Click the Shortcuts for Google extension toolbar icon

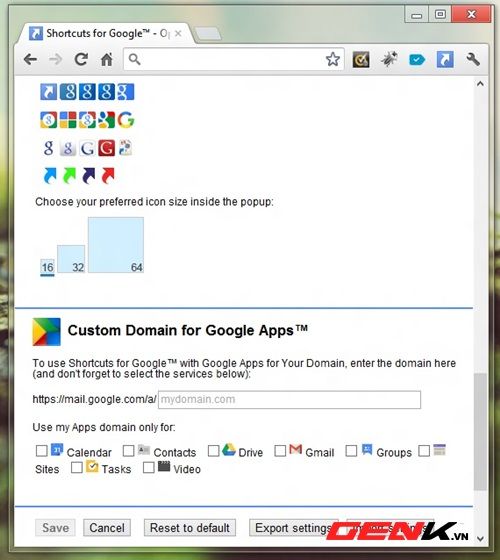pyautogui.click(x=445, y=59)
